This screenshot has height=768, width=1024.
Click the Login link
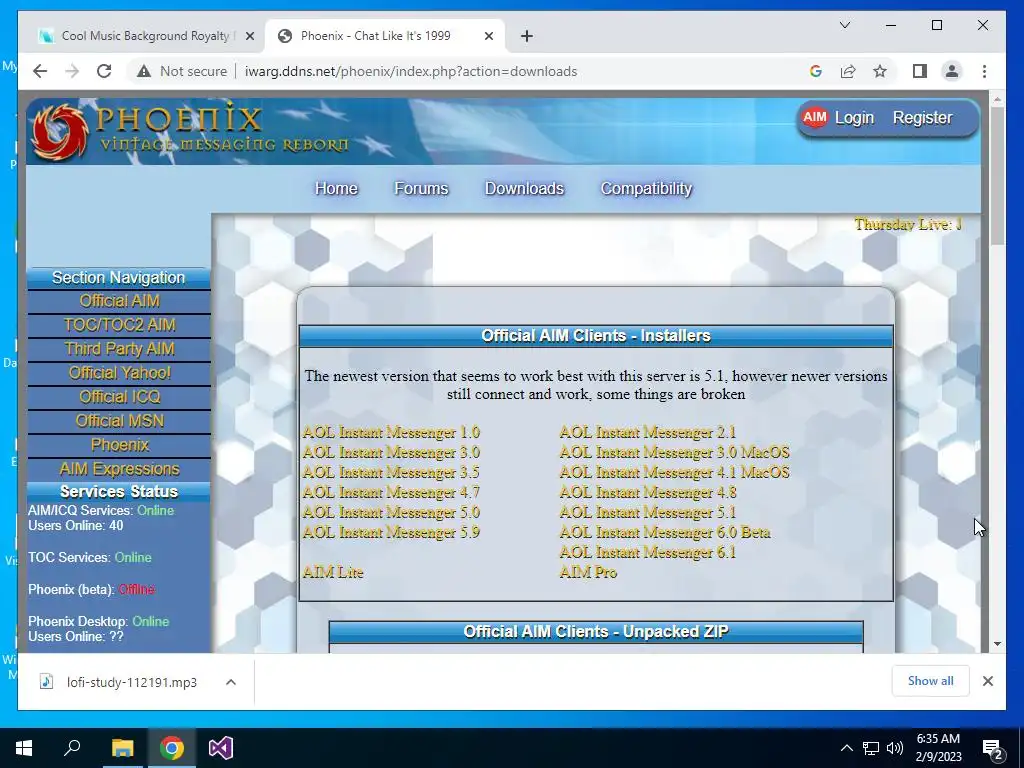[854, 118]
